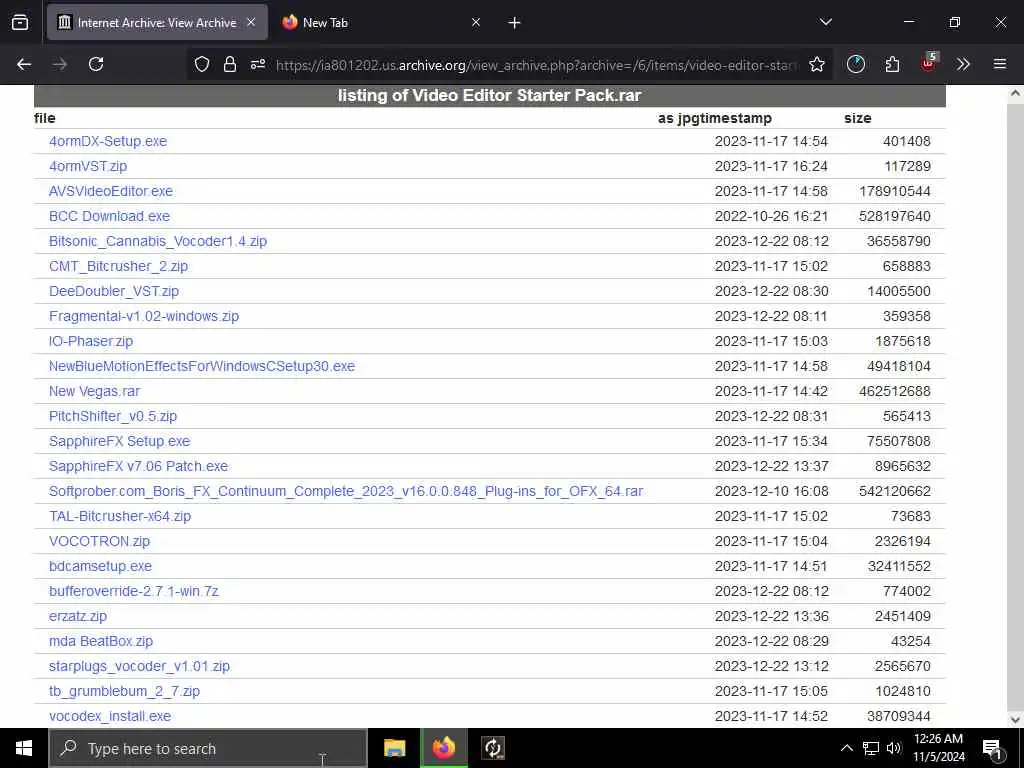Click the taskbar search box
The height and width of the screenshot is (768, 1024).
coord(208,748)
